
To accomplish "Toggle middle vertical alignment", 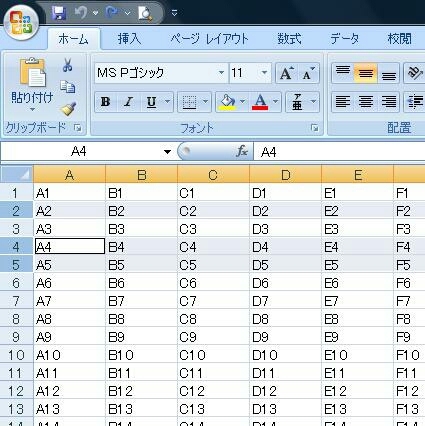I will 366,73.
